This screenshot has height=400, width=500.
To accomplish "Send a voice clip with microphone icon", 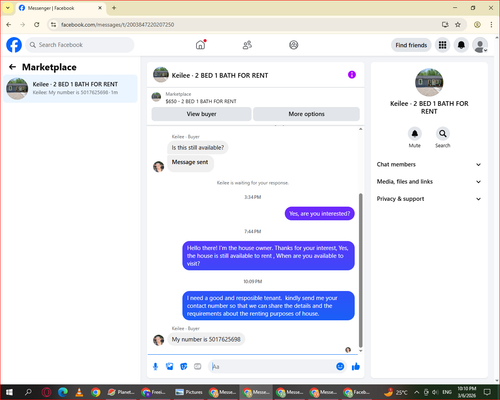I will click(x=155, y=367).
